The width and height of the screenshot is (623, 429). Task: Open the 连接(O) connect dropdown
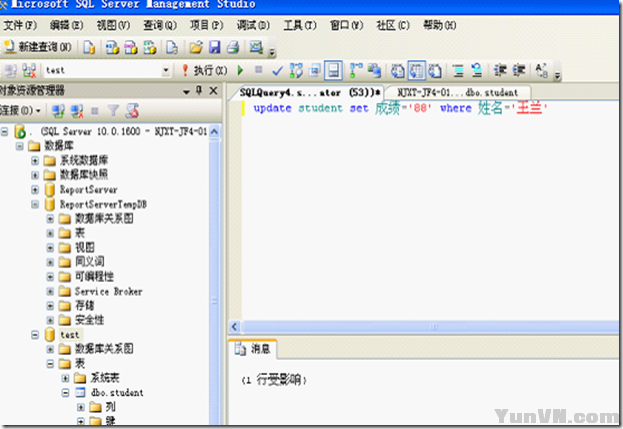(20, 110)
